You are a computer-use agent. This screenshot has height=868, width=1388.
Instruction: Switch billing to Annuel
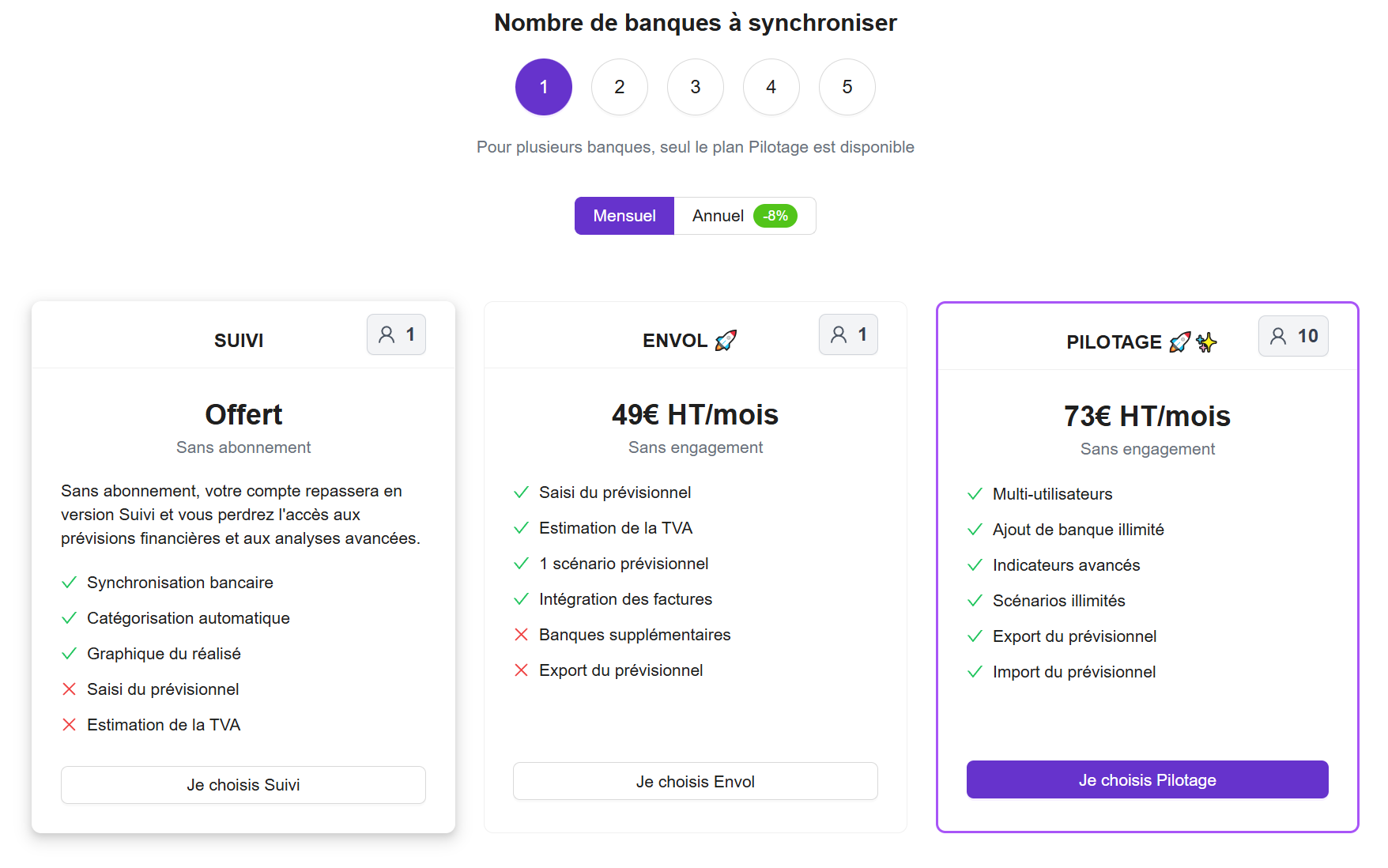pyautogui.click(x=745, y=216)
